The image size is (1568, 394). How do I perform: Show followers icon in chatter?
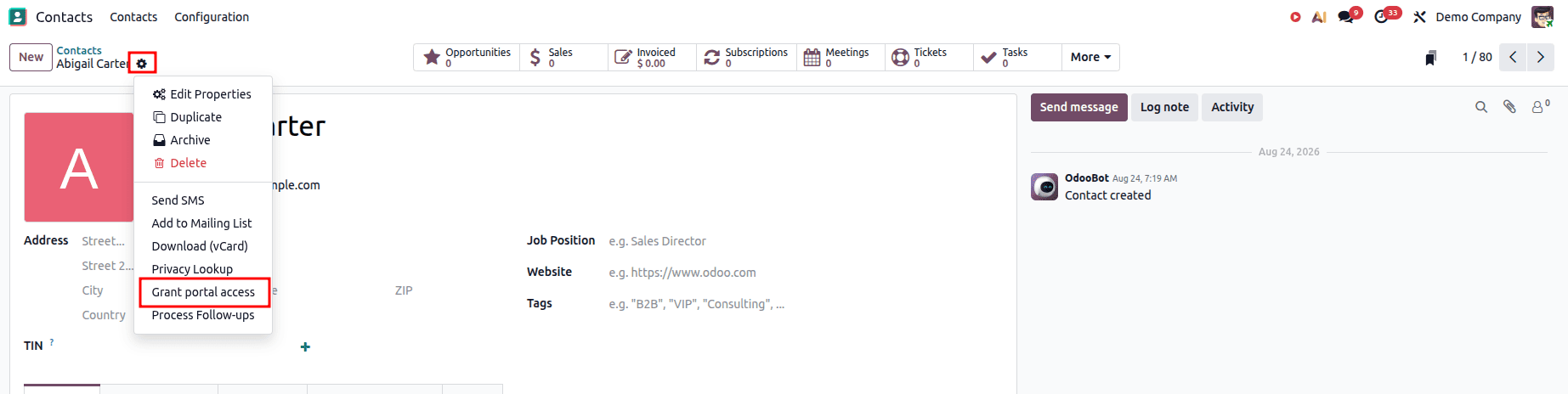pos(1540,107)
